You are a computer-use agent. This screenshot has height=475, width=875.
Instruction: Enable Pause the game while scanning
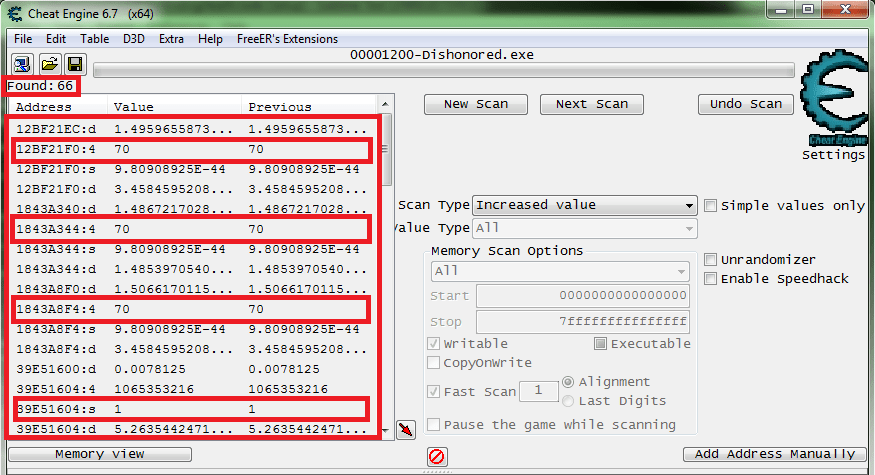(433, 425)
